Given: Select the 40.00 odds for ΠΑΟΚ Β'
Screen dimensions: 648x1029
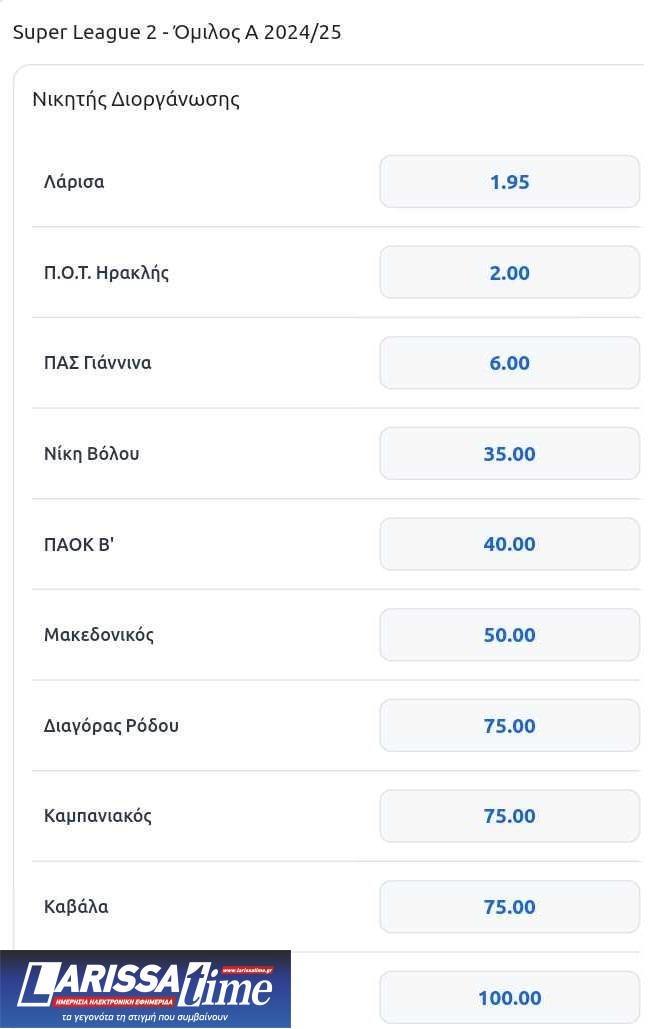Looking at the screenshot, I should (x=509, y=544).
